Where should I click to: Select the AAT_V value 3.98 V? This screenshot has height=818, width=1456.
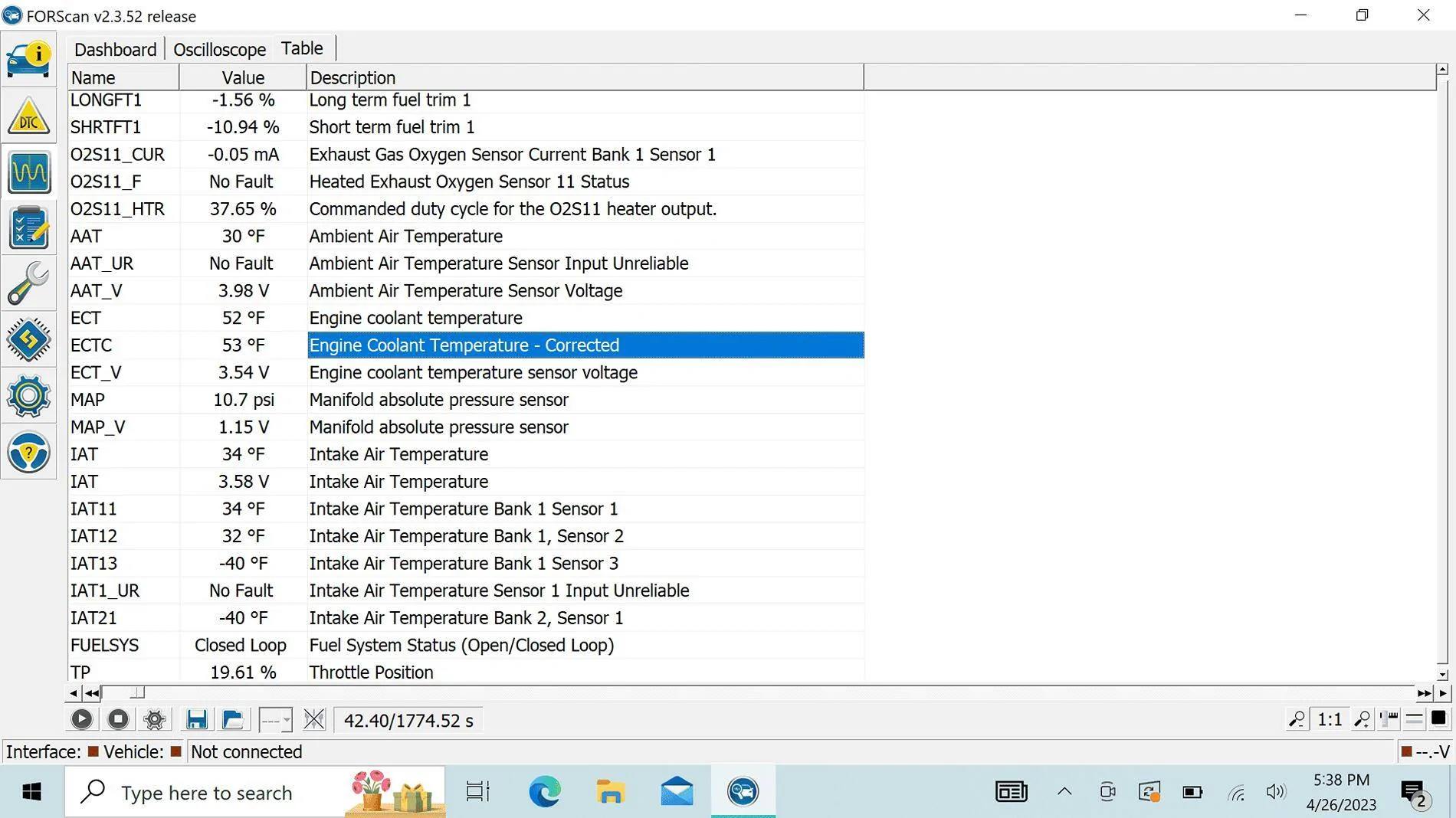pos(243,291)
